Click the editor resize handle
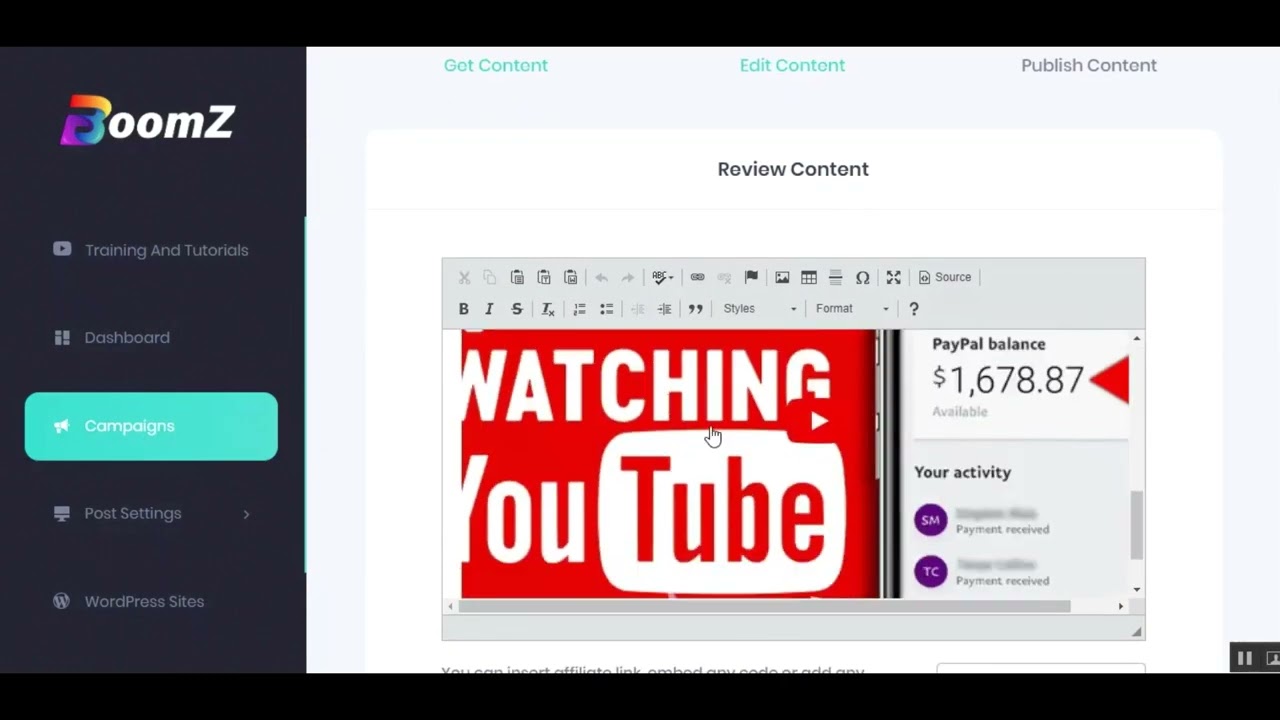Image resolution: width=1280 pixels, height=720 pixels. tap(1136, 632)
